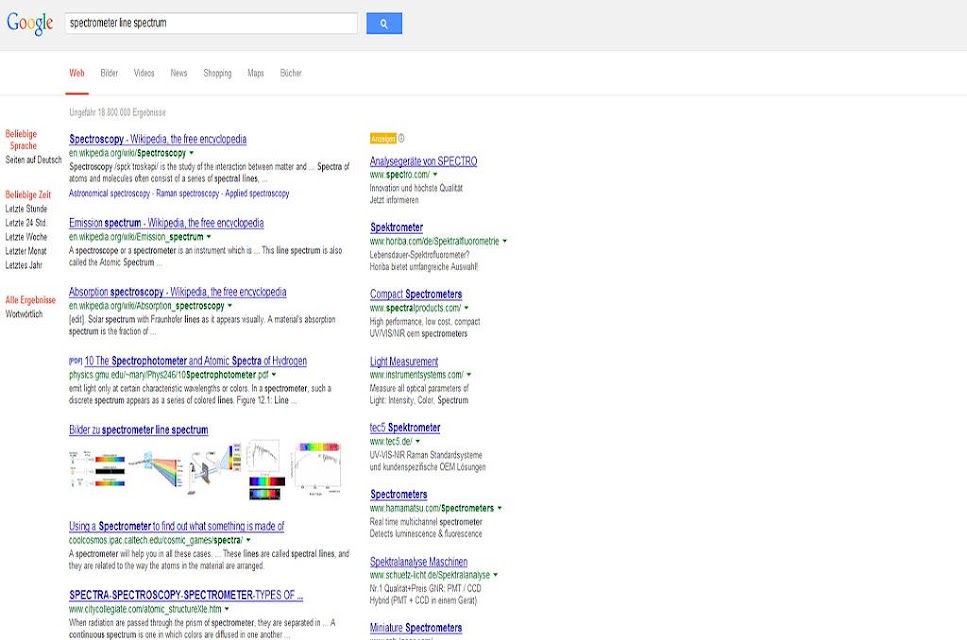Open Bilder zu spectrometer line spectrum
The height and width of the screenshot is (640, 967).
(139, 430)
